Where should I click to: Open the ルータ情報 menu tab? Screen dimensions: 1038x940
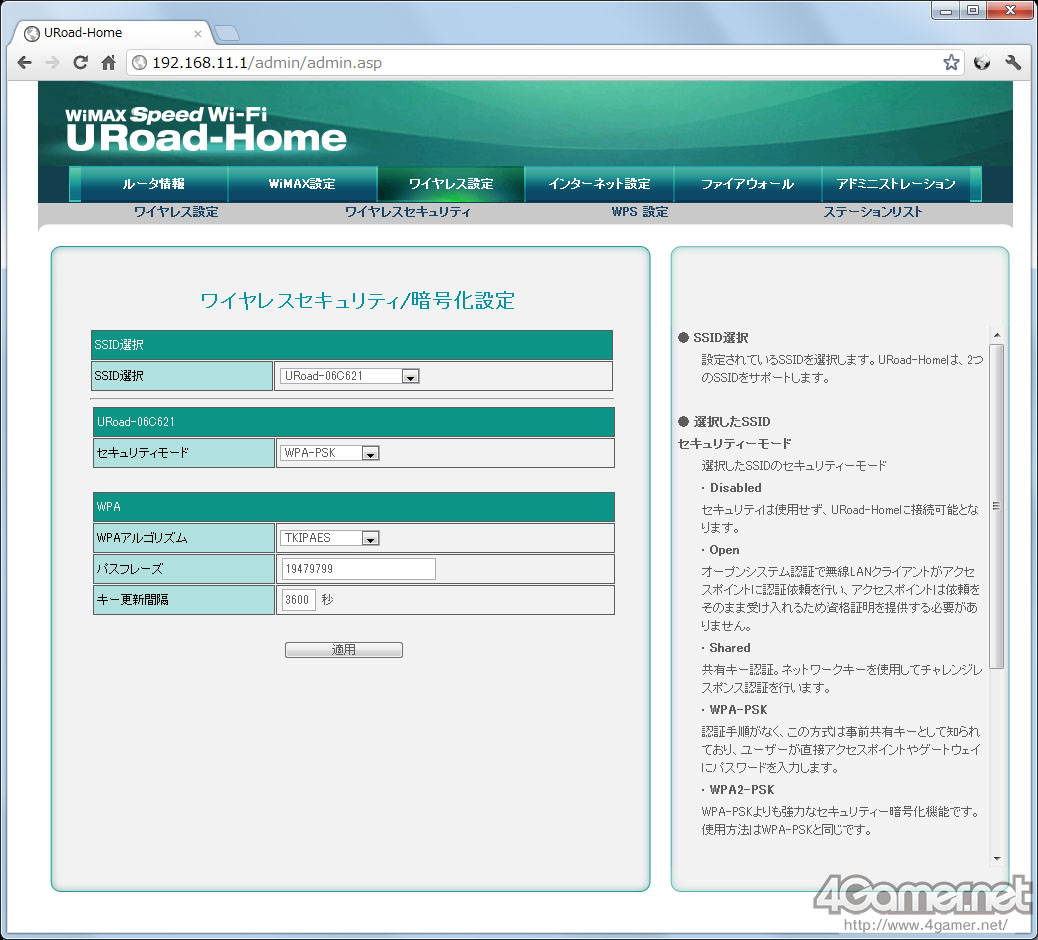(x=154, y=184)
